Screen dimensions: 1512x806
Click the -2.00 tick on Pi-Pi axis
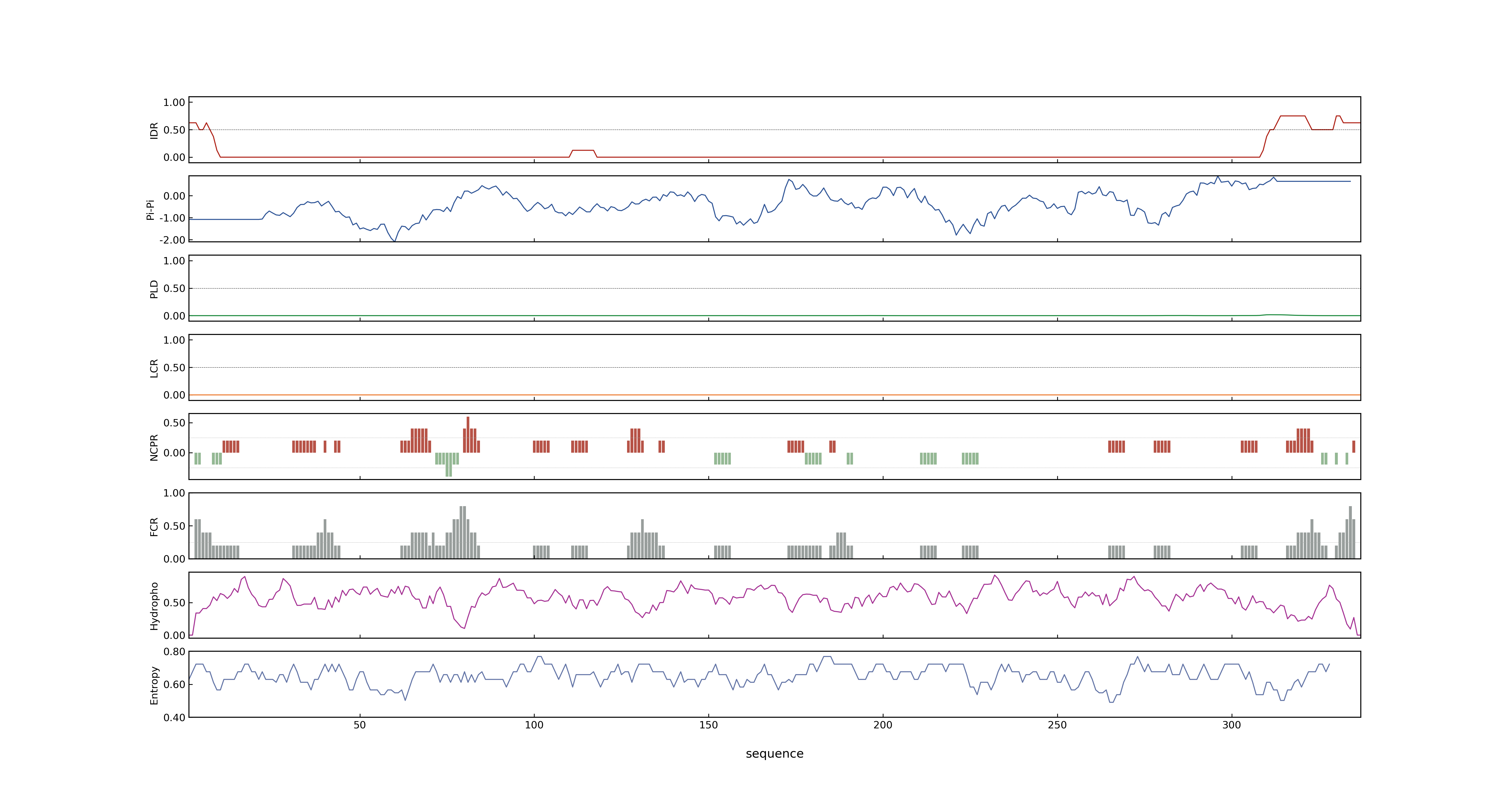coord(172,240)
